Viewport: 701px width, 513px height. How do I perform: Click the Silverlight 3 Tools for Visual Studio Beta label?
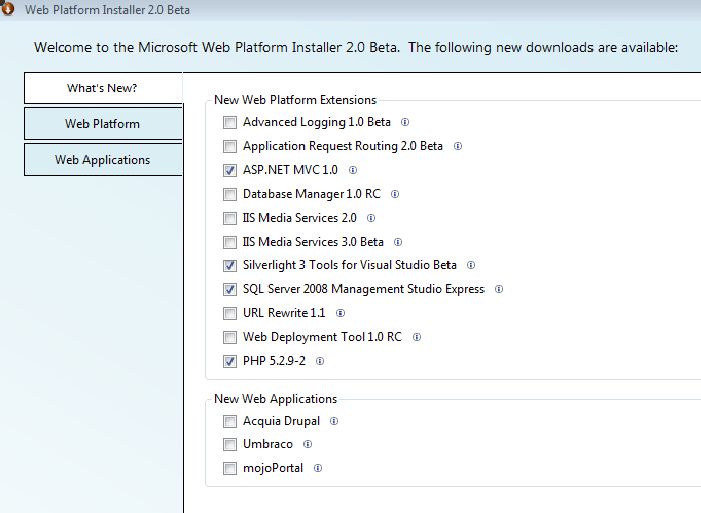(350, 265)
